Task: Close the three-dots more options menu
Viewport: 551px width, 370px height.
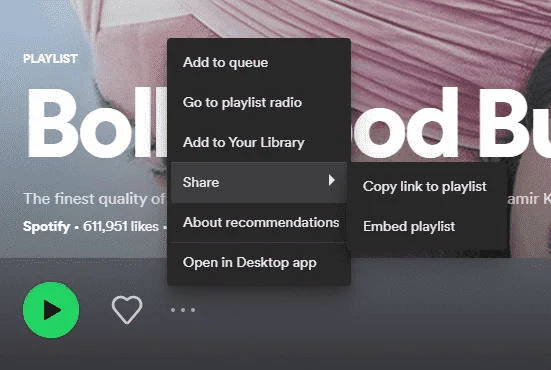Action: [x=183, y=310]
